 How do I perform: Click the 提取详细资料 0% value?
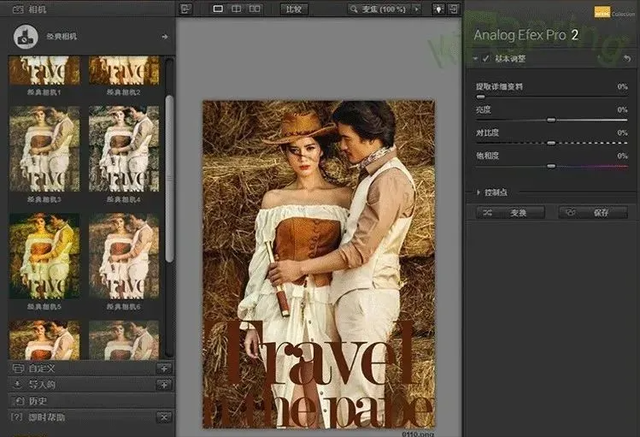click(x=622, y=87)
